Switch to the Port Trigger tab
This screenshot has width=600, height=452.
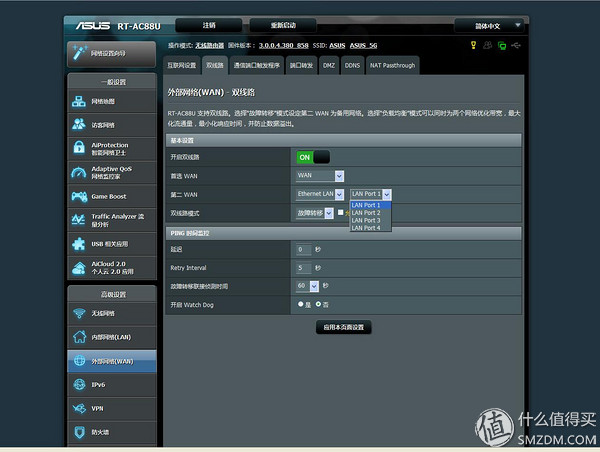coord(257,65)
